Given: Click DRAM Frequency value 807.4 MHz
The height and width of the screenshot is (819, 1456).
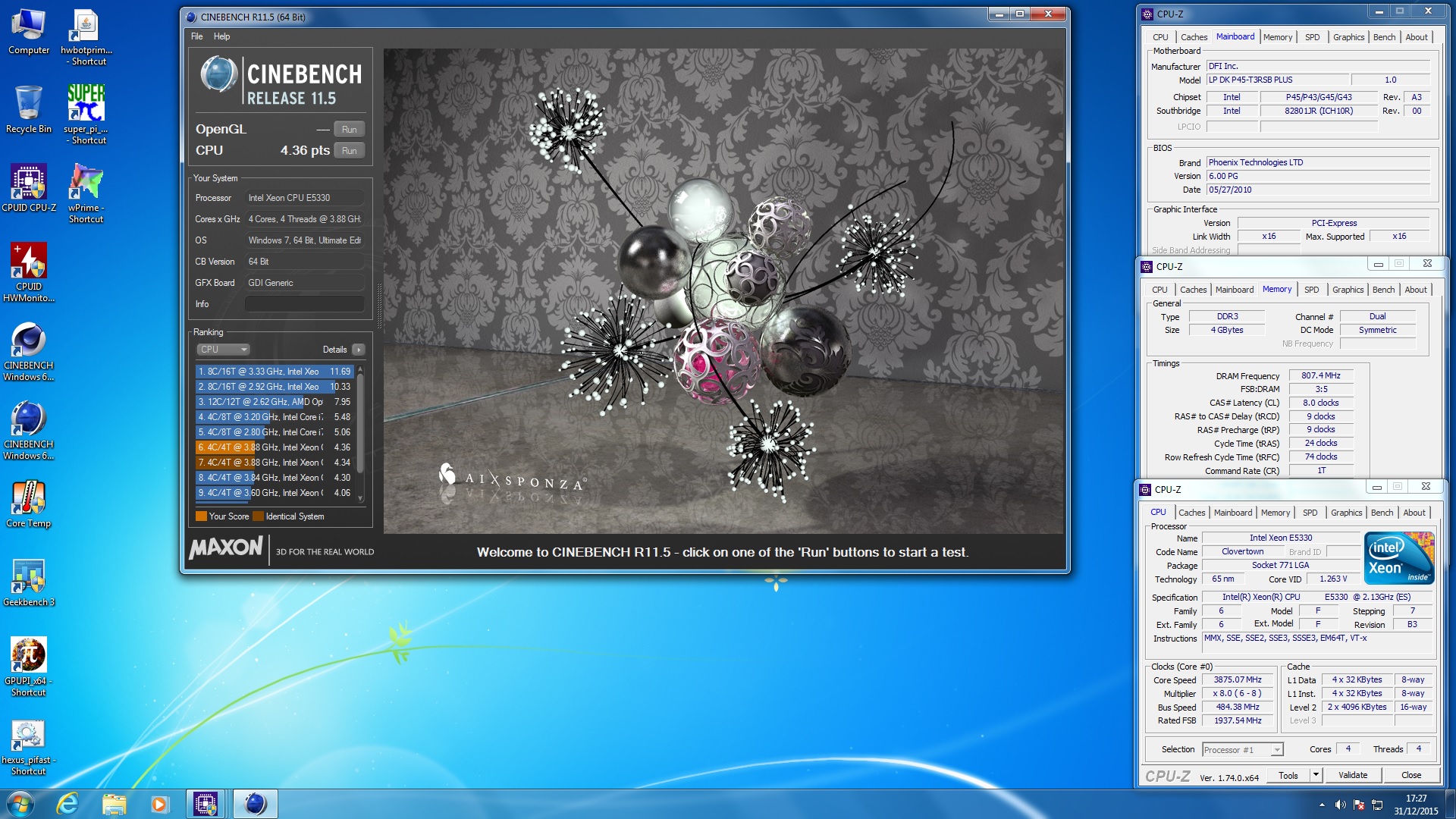Looking at the screenshot, I should [x=1320, y=376].
